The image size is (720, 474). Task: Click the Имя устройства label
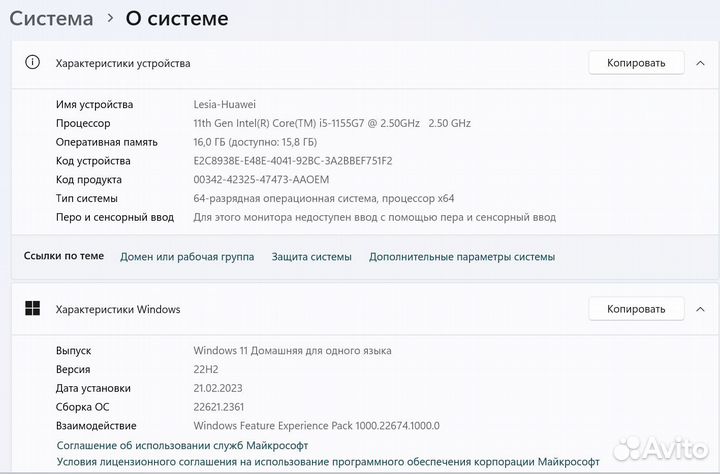pyautogui.click(x=95, y=104)
